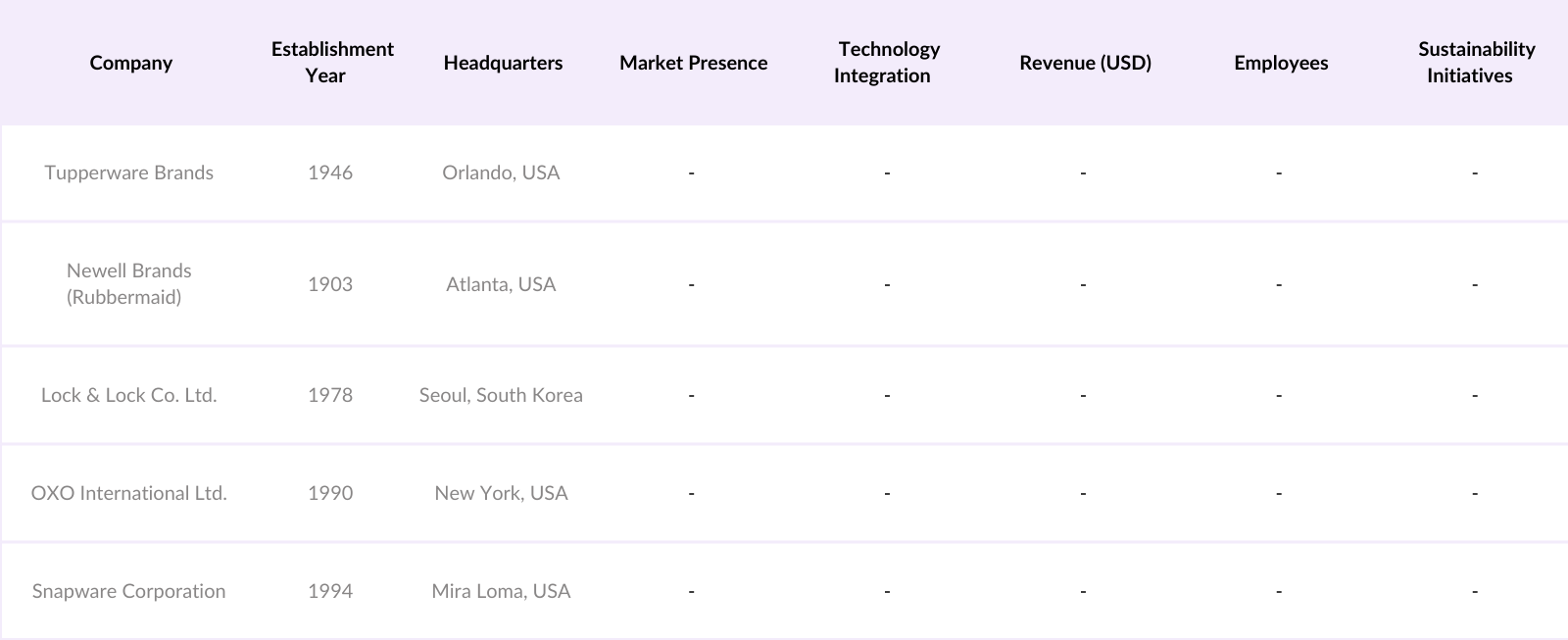This screenshot has width=1568, height=640.
Task: Select the Revenue (USD) column header
Action: click(x=1085, y=63)
